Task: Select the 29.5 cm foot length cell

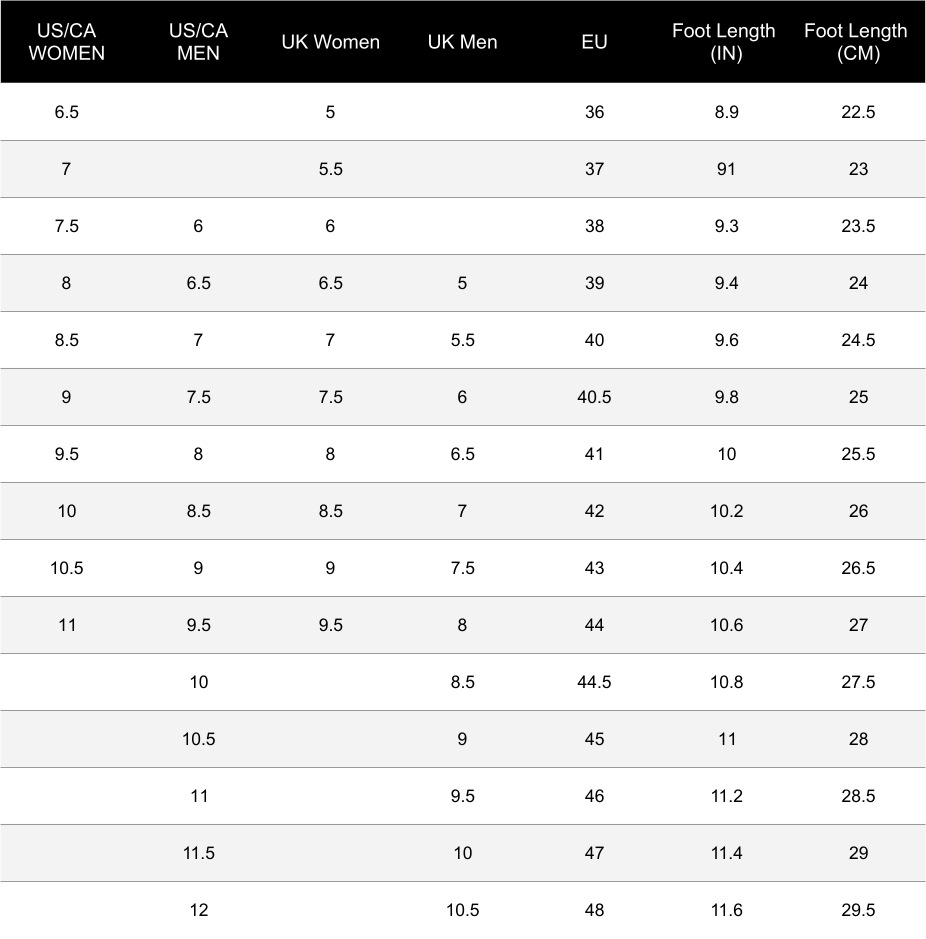Action: coord(858,910)
